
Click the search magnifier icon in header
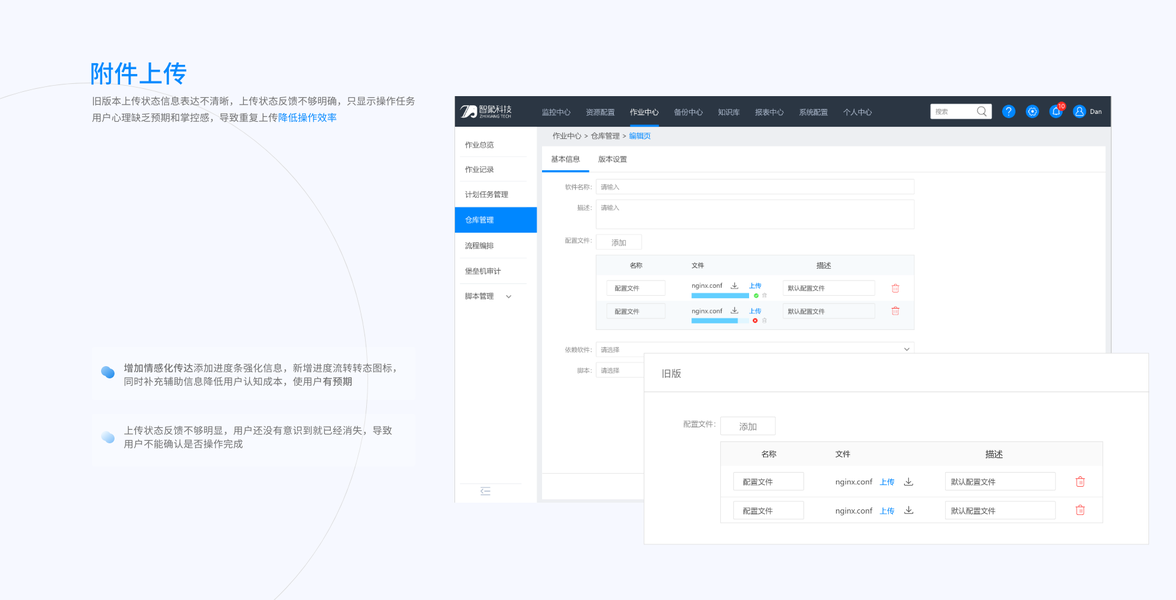click(982, 111)
